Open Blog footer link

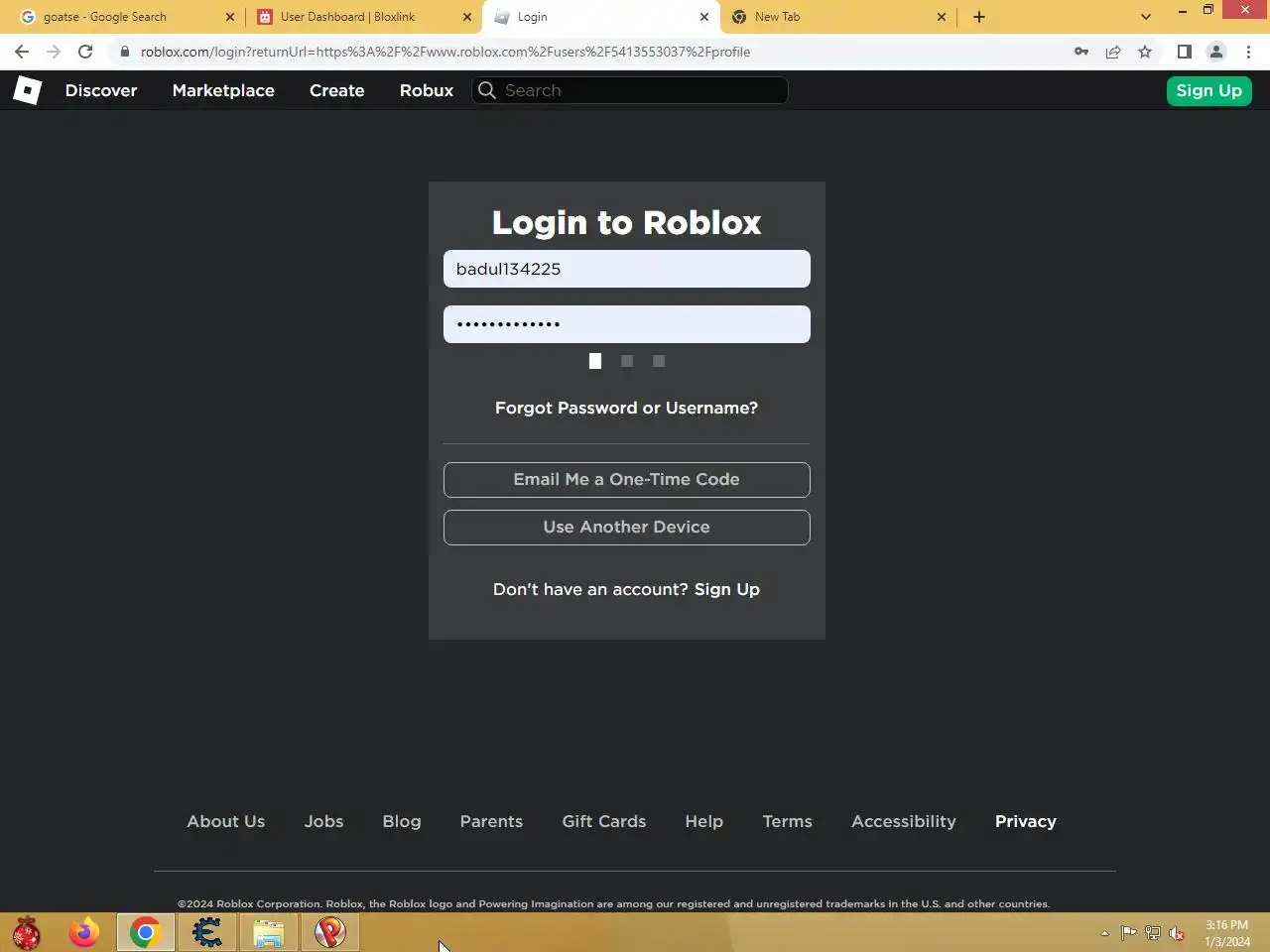402,821
